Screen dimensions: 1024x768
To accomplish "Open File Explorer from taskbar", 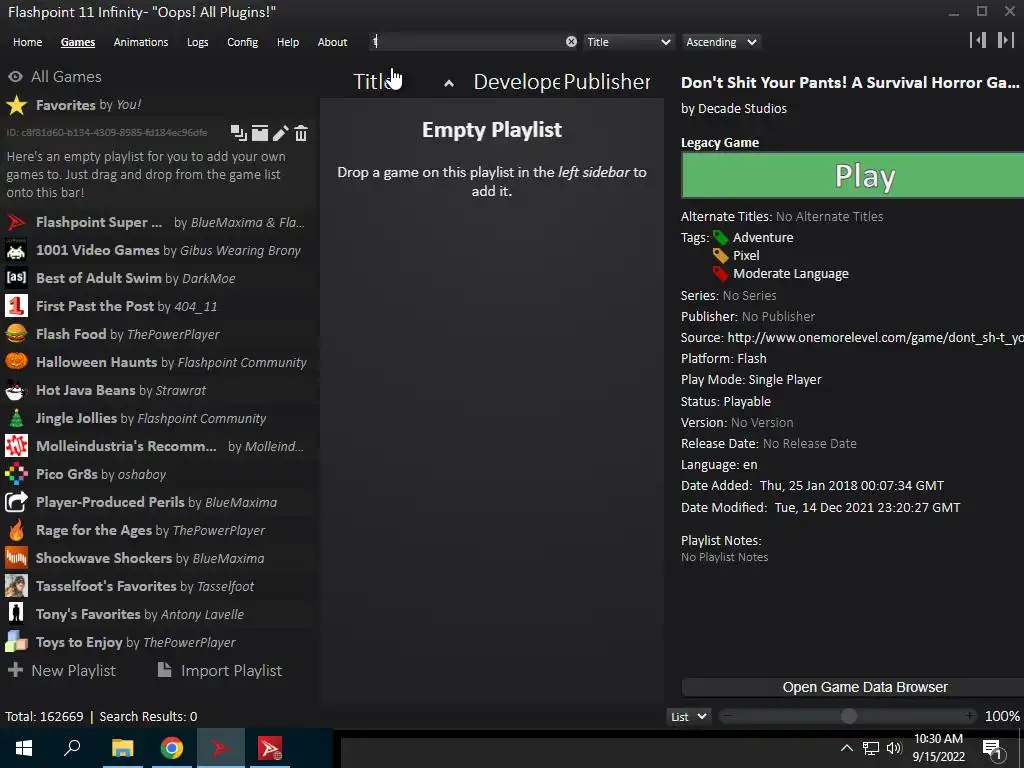I will pos(122,748).
